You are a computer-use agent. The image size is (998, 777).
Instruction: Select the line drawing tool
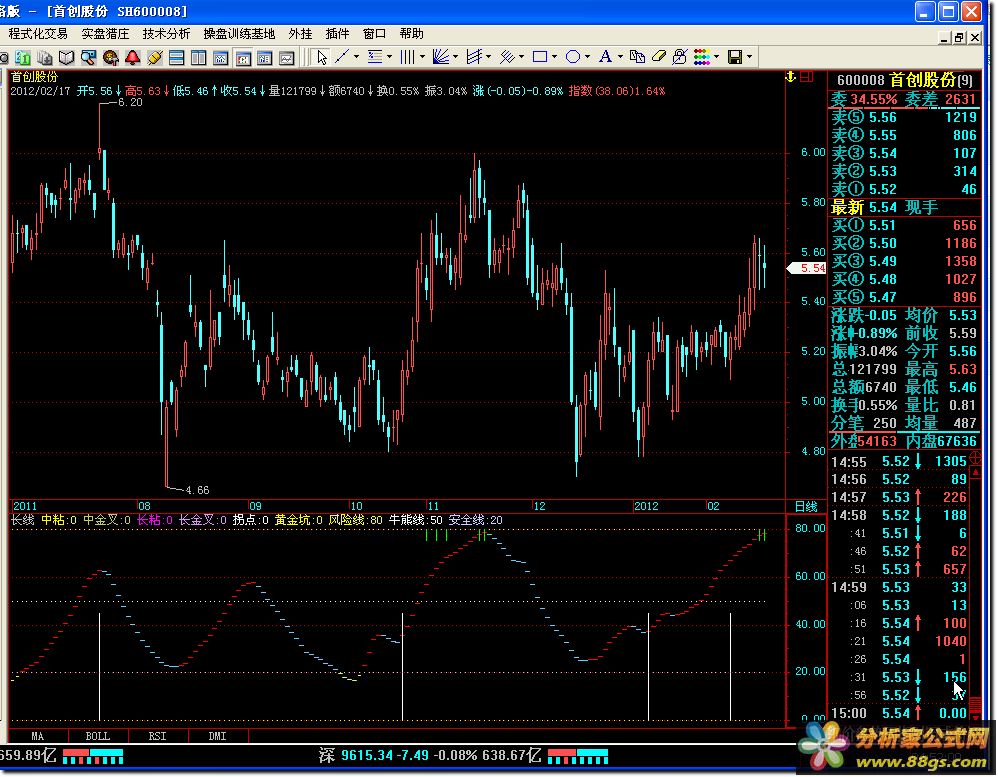pyautogui.click(x=342, y=57)
